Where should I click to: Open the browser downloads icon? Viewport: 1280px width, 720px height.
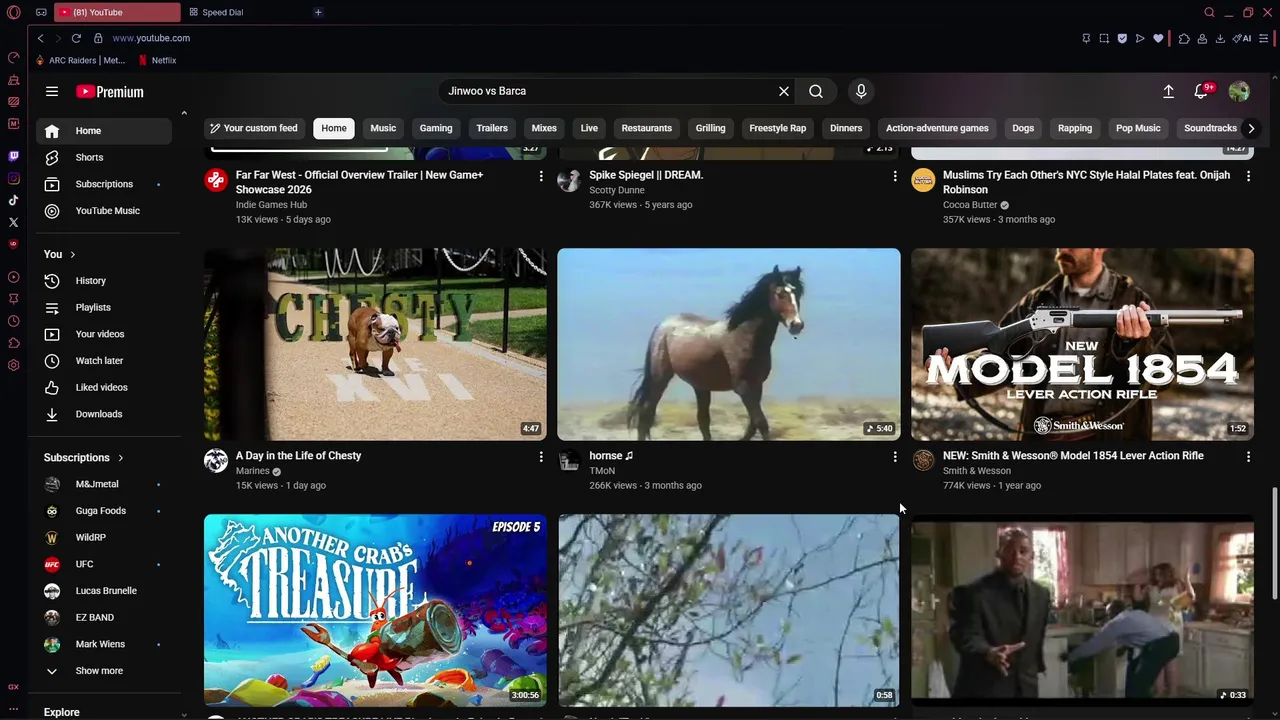(x=1220, y=38)
